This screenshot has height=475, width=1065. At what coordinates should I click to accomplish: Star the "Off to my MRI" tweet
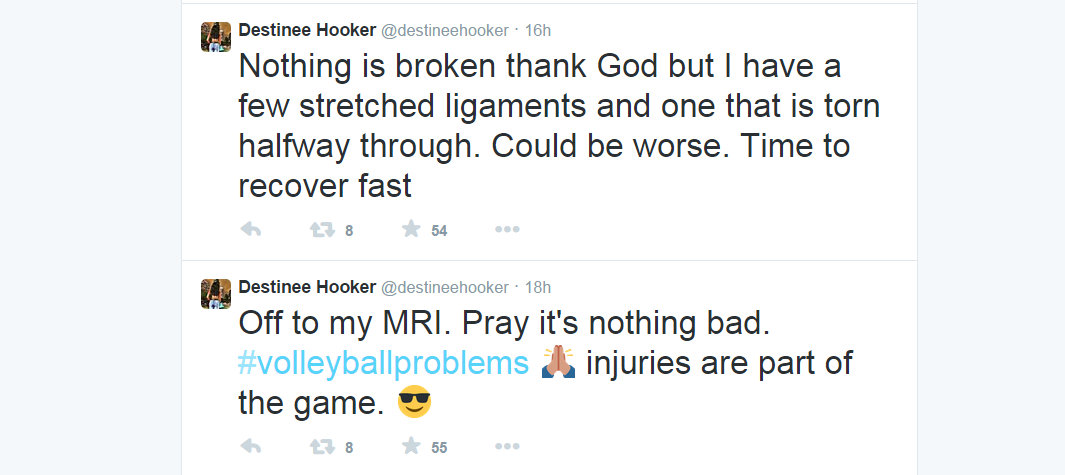click(x=411, y=447)
